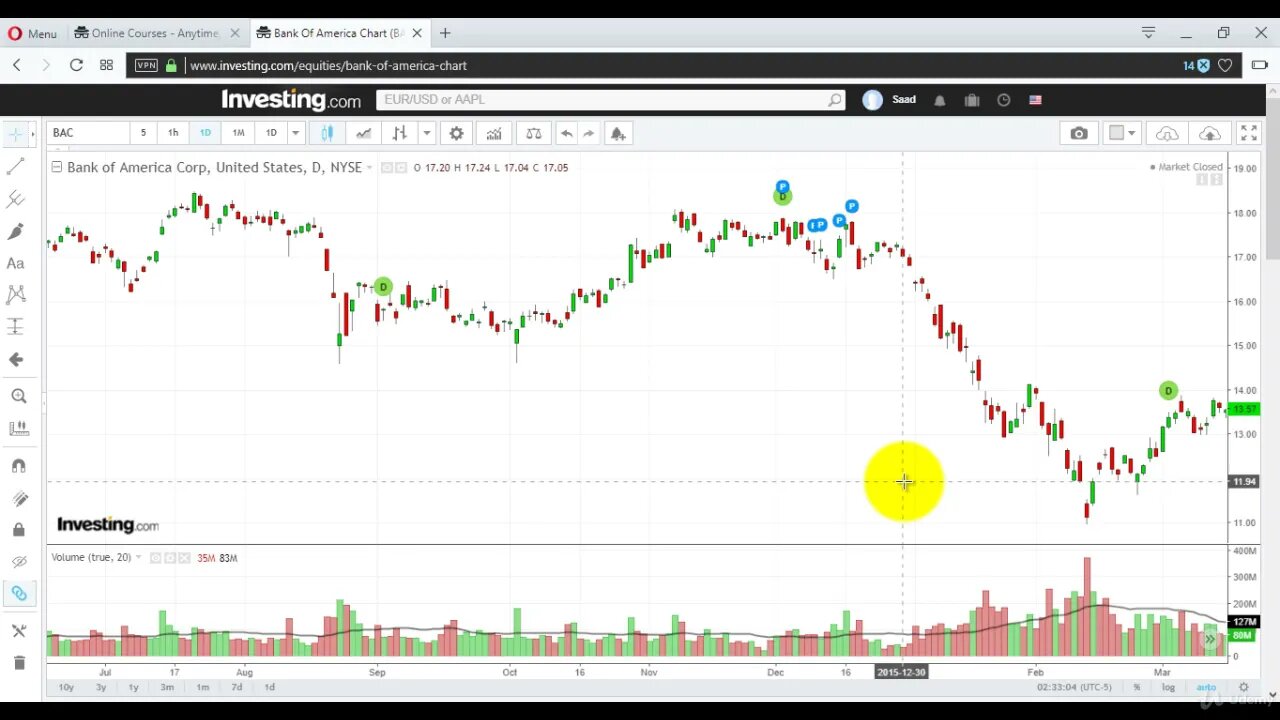Set the interval to 1M
Image resolution: width=1280 pixels, height=720 pixels.
pyautogui.click(x=238, y=133)
